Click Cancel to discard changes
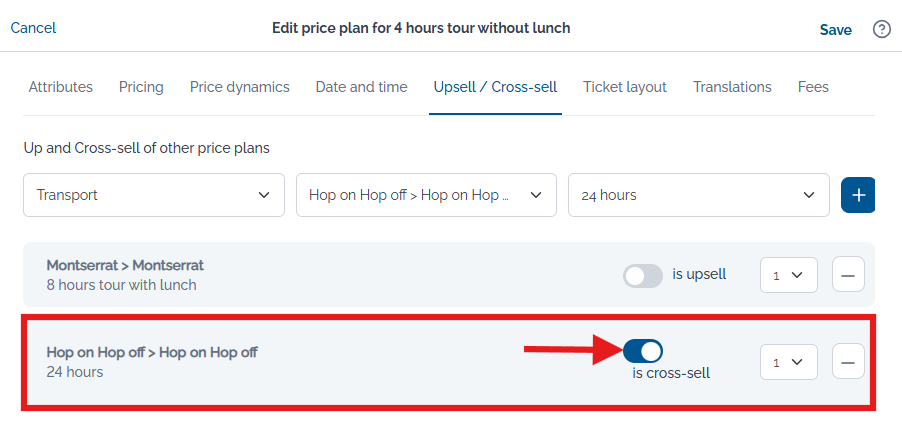Image resolution: width=902 pixels, height=448 pixels. pos(33,28)
